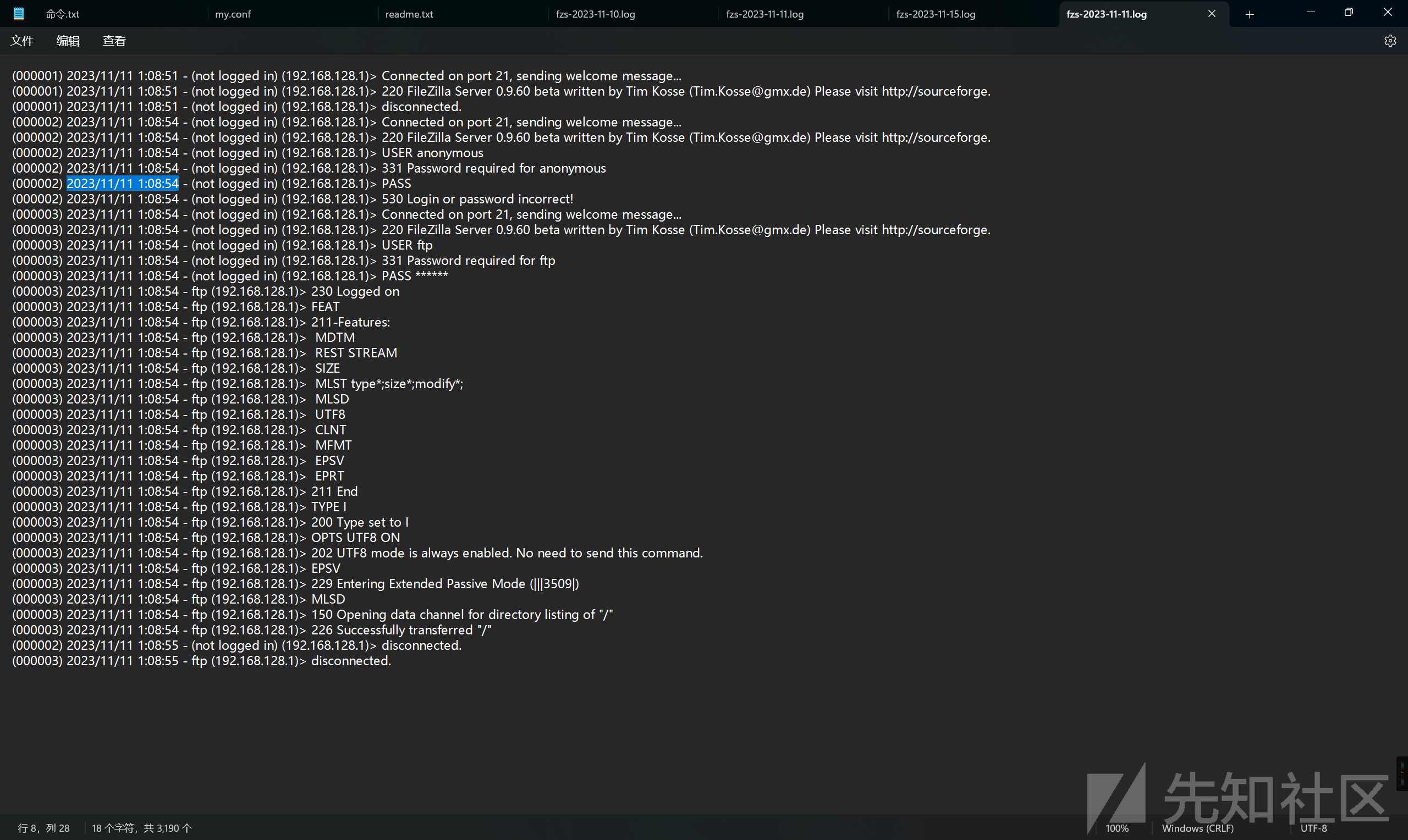Click the 'OPTS UTF8 ON' log line
The width and height of the screenshot is (1408, 840).
point(206,538)
